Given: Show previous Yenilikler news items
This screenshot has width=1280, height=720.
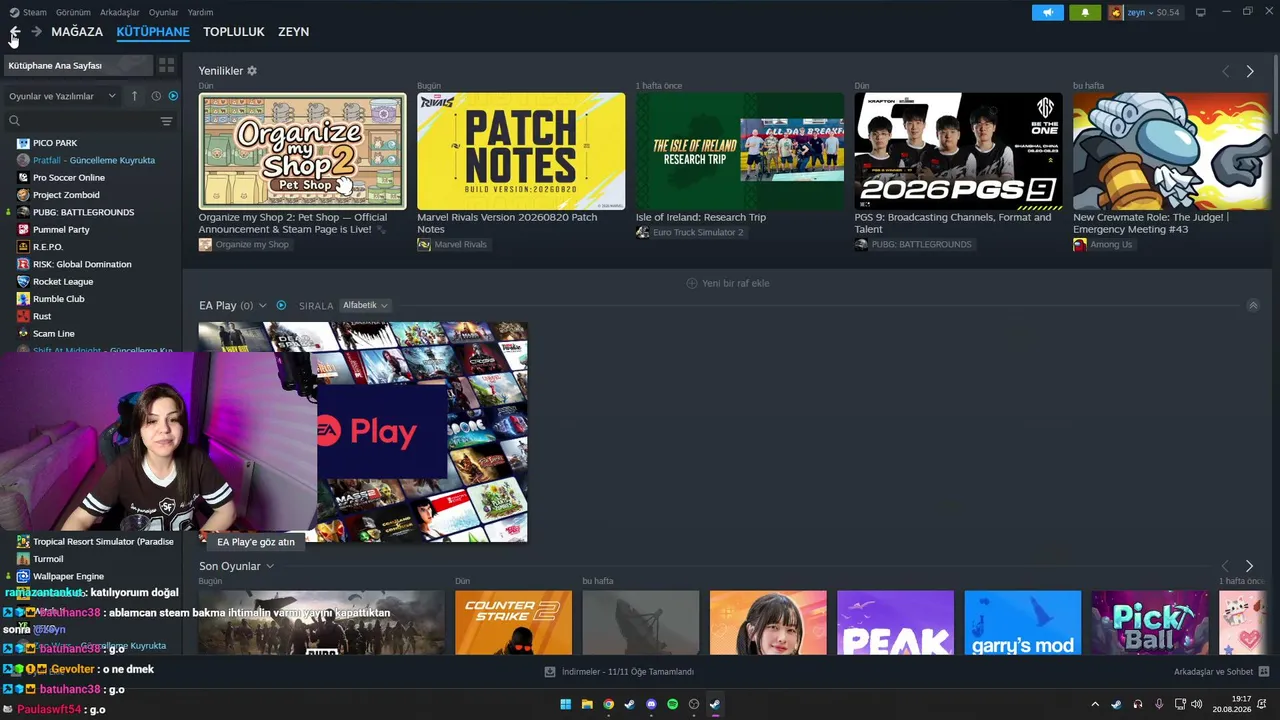Looking at the screenshot, I should coord(1226,71).
